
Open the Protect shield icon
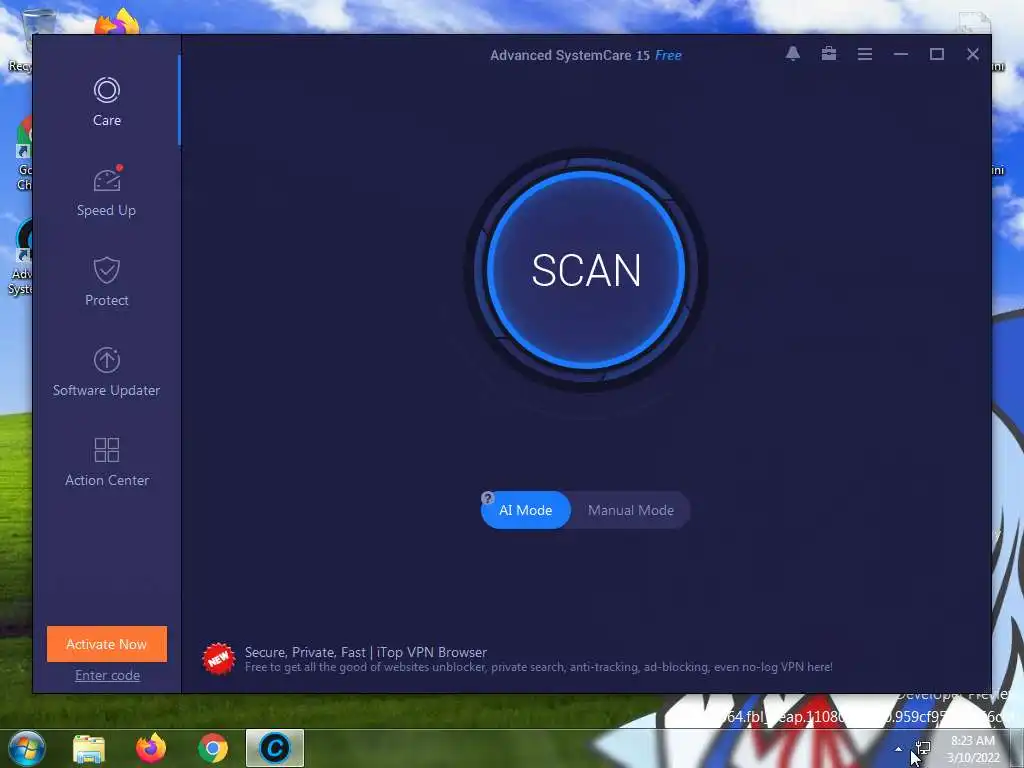[x=106, y=270]
